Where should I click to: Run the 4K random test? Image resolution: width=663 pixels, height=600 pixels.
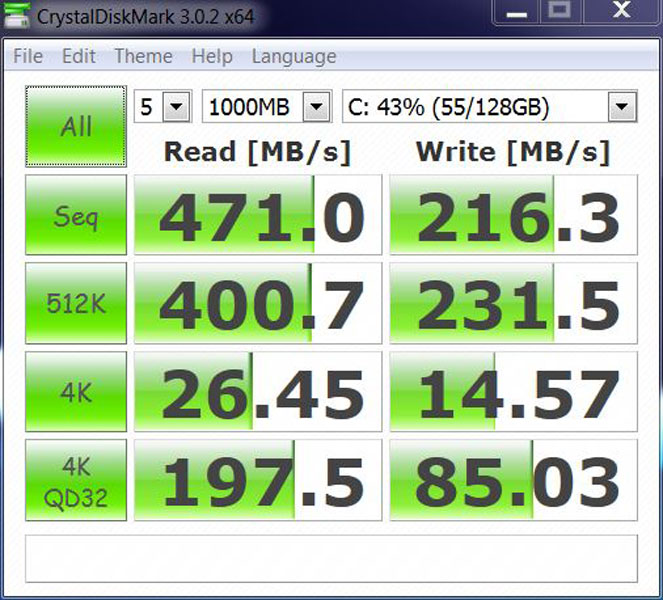pyautogui.click(x=76, y=391)
